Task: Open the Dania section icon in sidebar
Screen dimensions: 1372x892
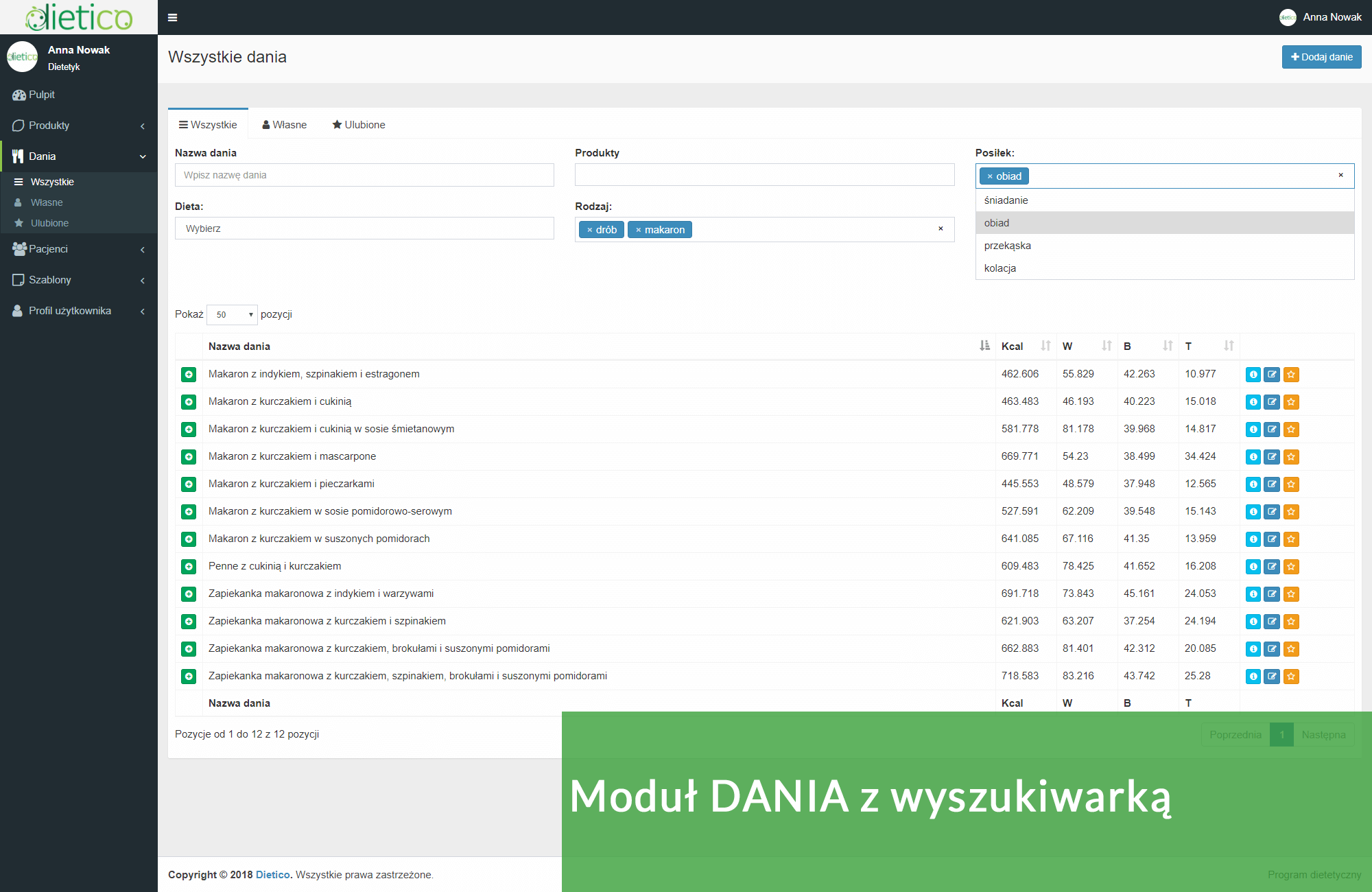Action: pos(18,156)
